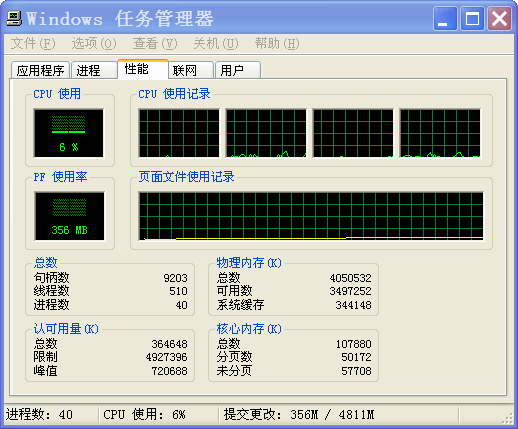Click the 句柄数 label
This screenshot has height=429, width=518.
pos(51,278)
